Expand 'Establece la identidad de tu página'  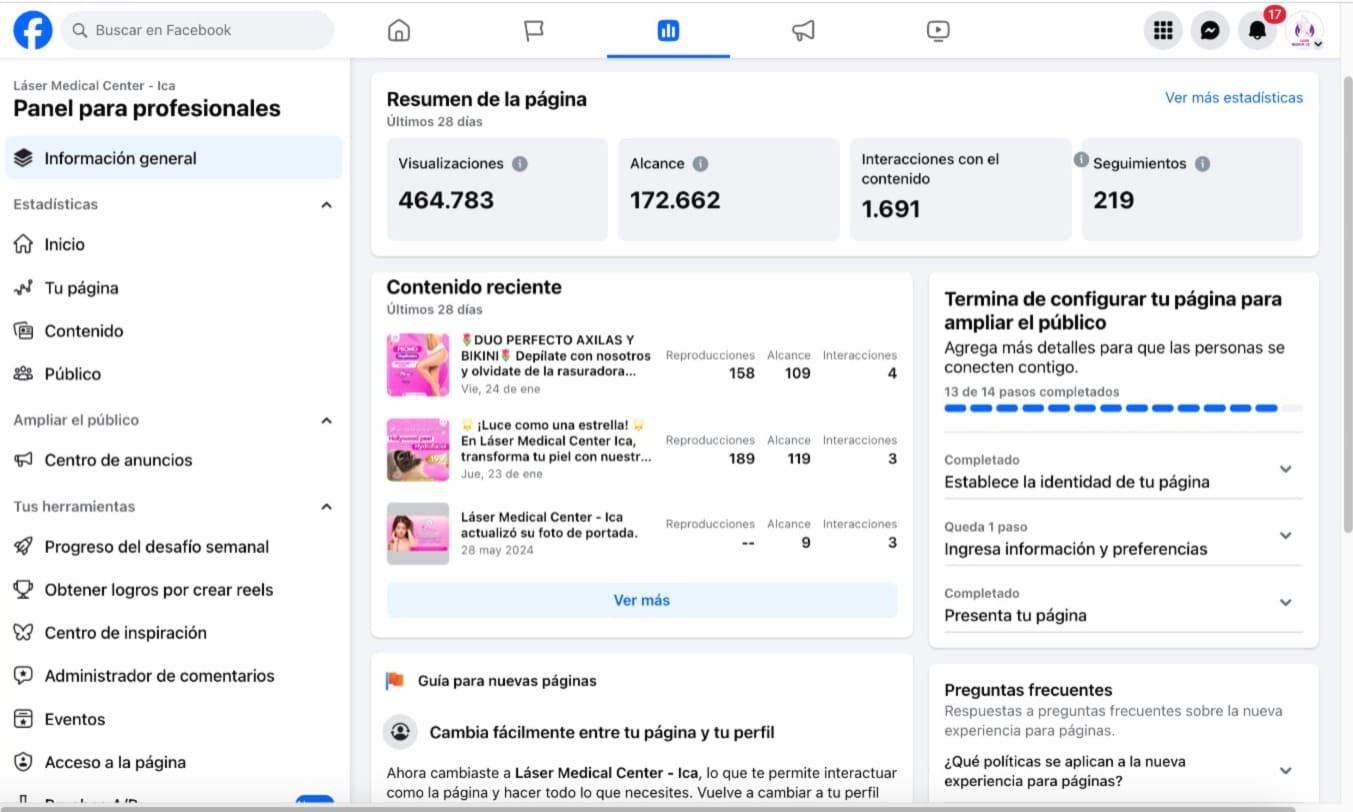coord(1286,469)
